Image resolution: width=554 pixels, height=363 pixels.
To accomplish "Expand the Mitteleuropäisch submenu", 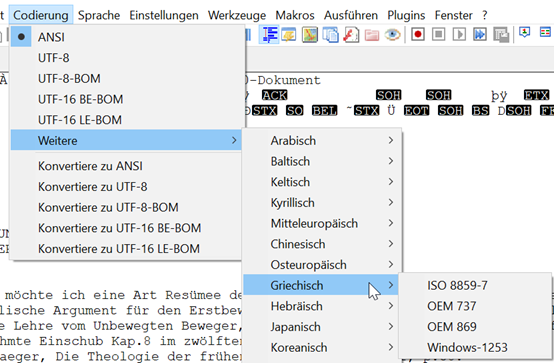I will click(322, 223).
